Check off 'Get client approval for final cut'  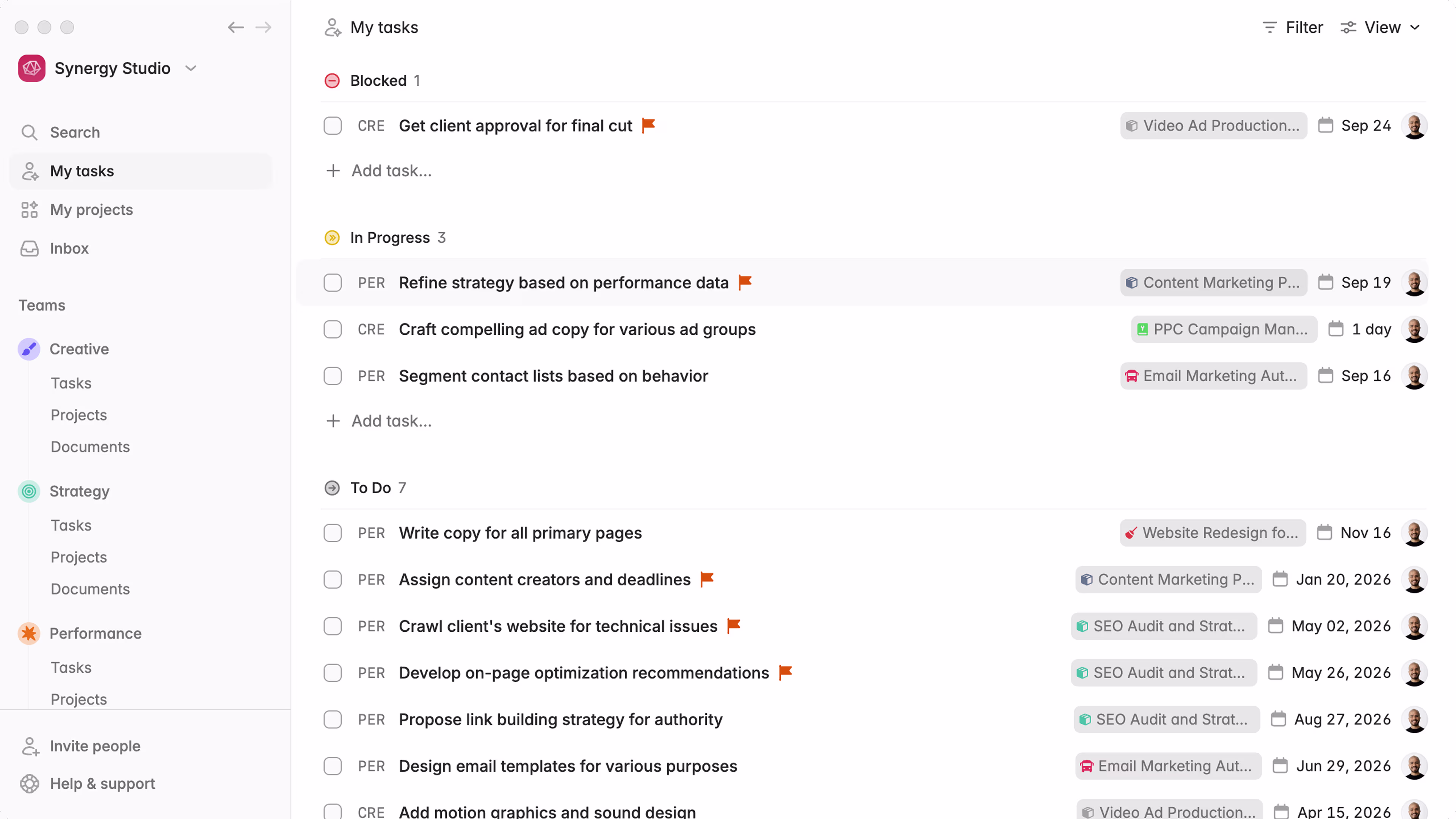click(x=333, y=126)
